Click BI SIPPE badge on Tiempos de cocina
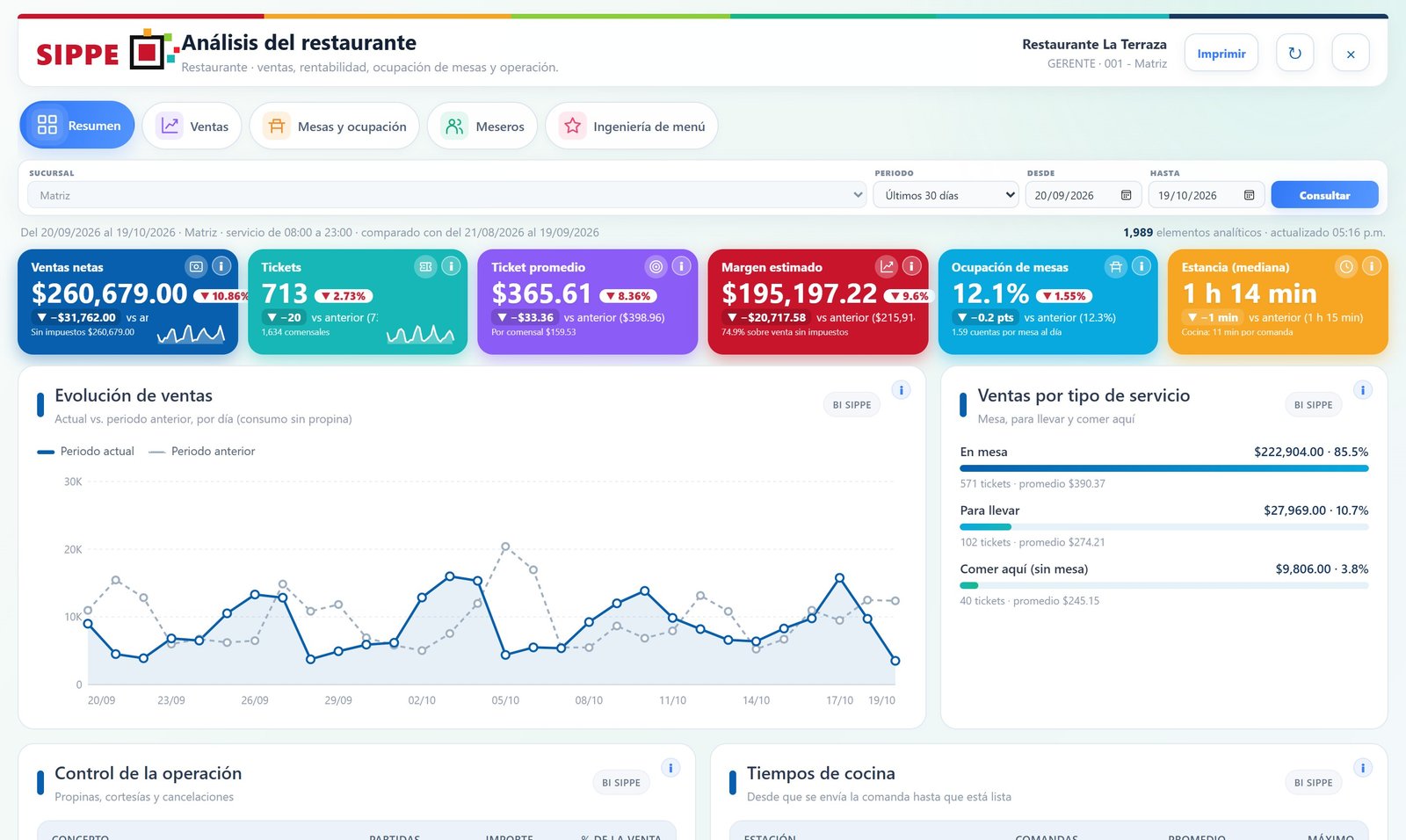 [1313, 783]
